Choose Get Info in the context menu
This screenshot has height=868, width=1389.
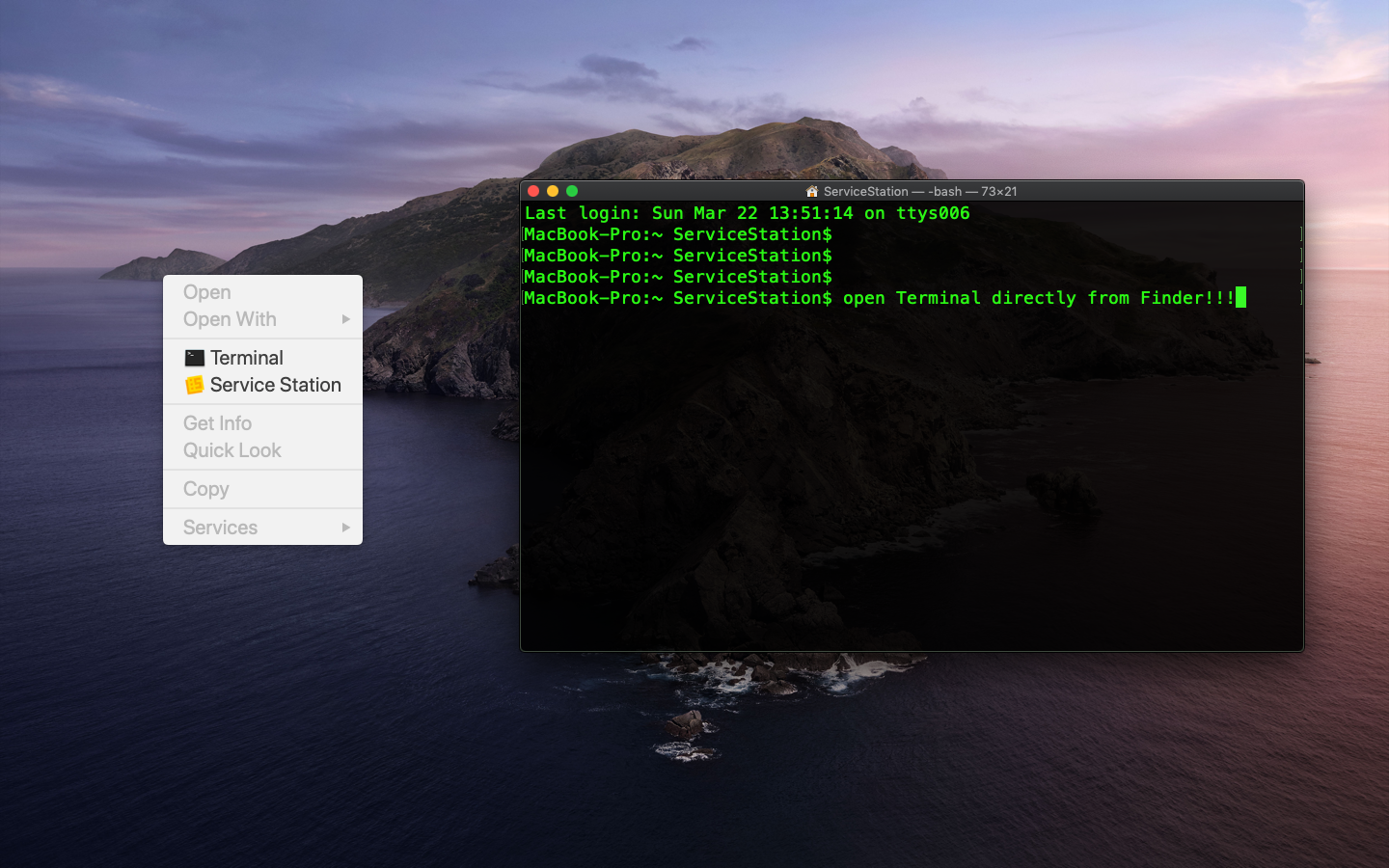click(x=218, y=423)
